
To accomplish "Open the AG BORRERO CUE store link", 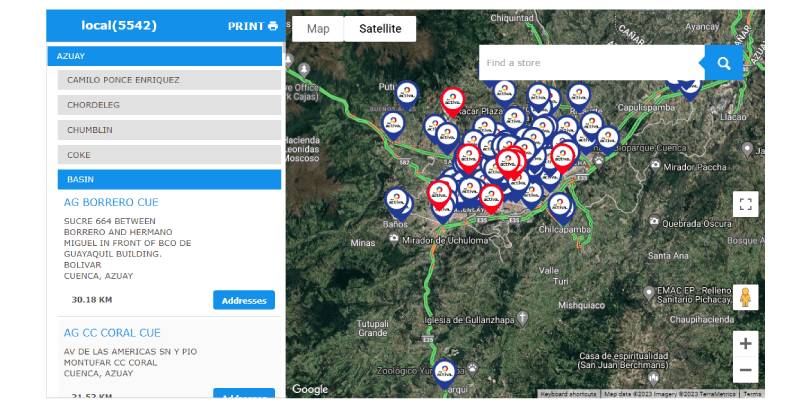I will click(111, 202).
